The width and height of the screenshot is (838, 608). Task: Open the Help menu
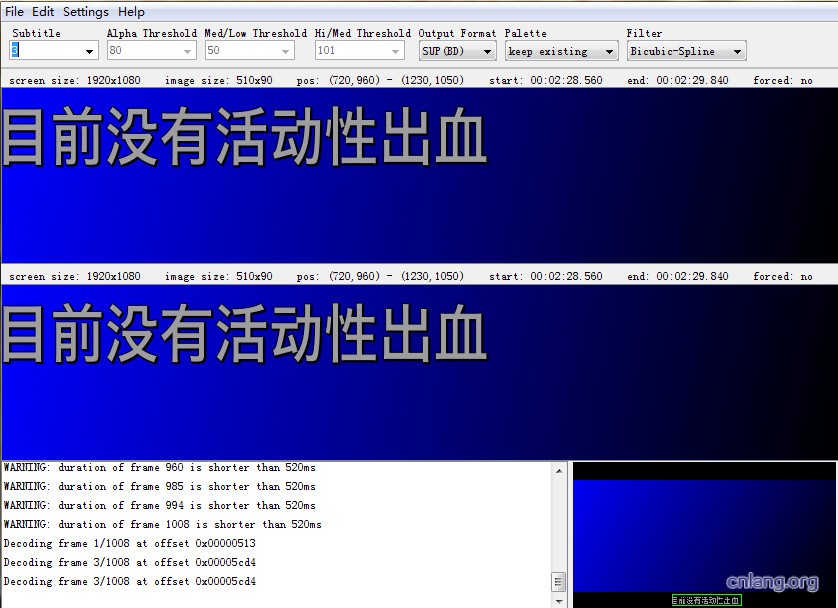(x=131, y=12)
